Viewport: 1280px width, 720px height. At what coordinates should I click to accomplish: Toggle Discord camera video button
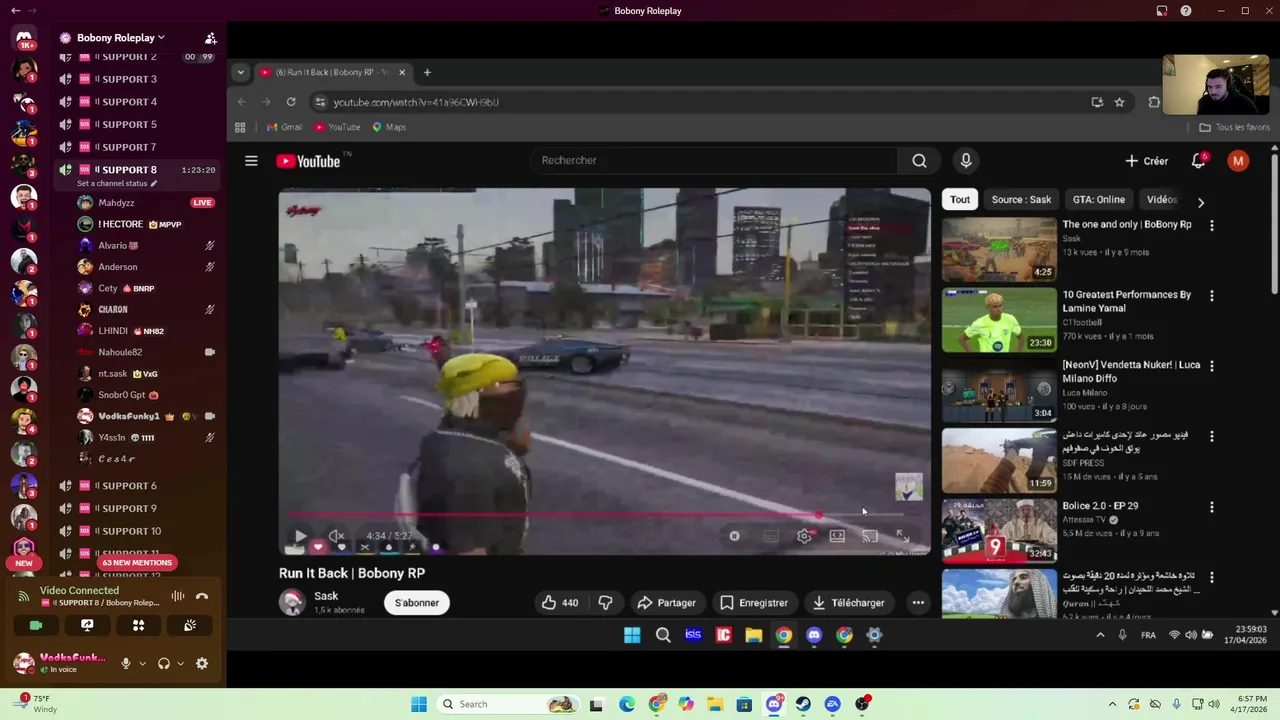coord(36,625)
